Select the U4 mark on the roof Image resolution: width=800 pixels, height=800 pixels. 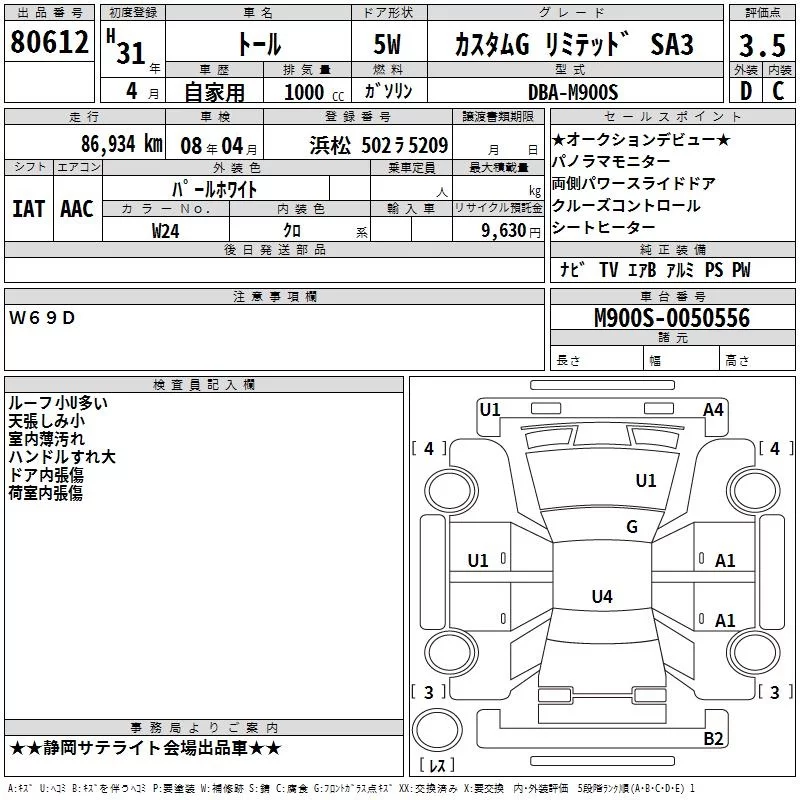tap(602, 596)
